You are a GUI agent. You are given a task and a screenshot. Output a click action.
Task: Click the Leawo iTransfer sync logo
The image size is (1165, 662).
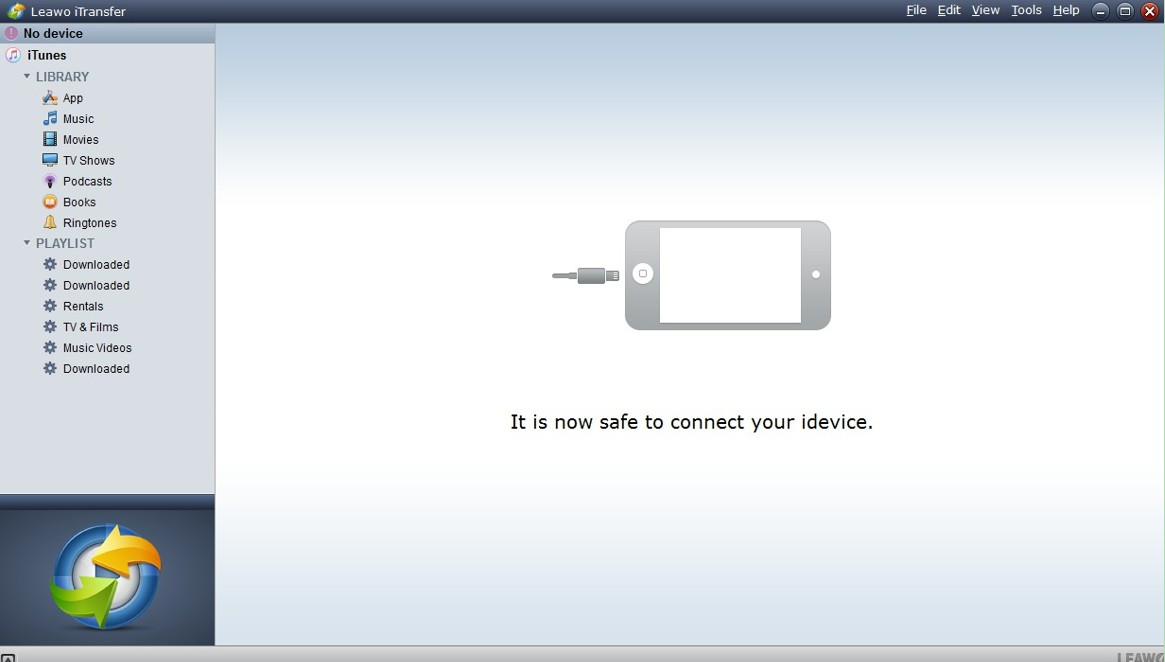(x=106, y=577)
